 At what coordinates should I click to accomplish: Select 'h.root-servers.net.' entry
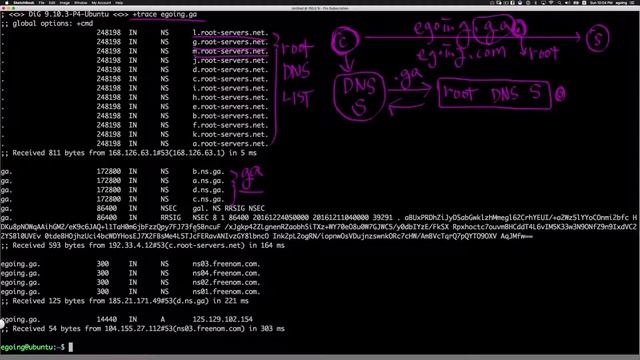[230, 98]
